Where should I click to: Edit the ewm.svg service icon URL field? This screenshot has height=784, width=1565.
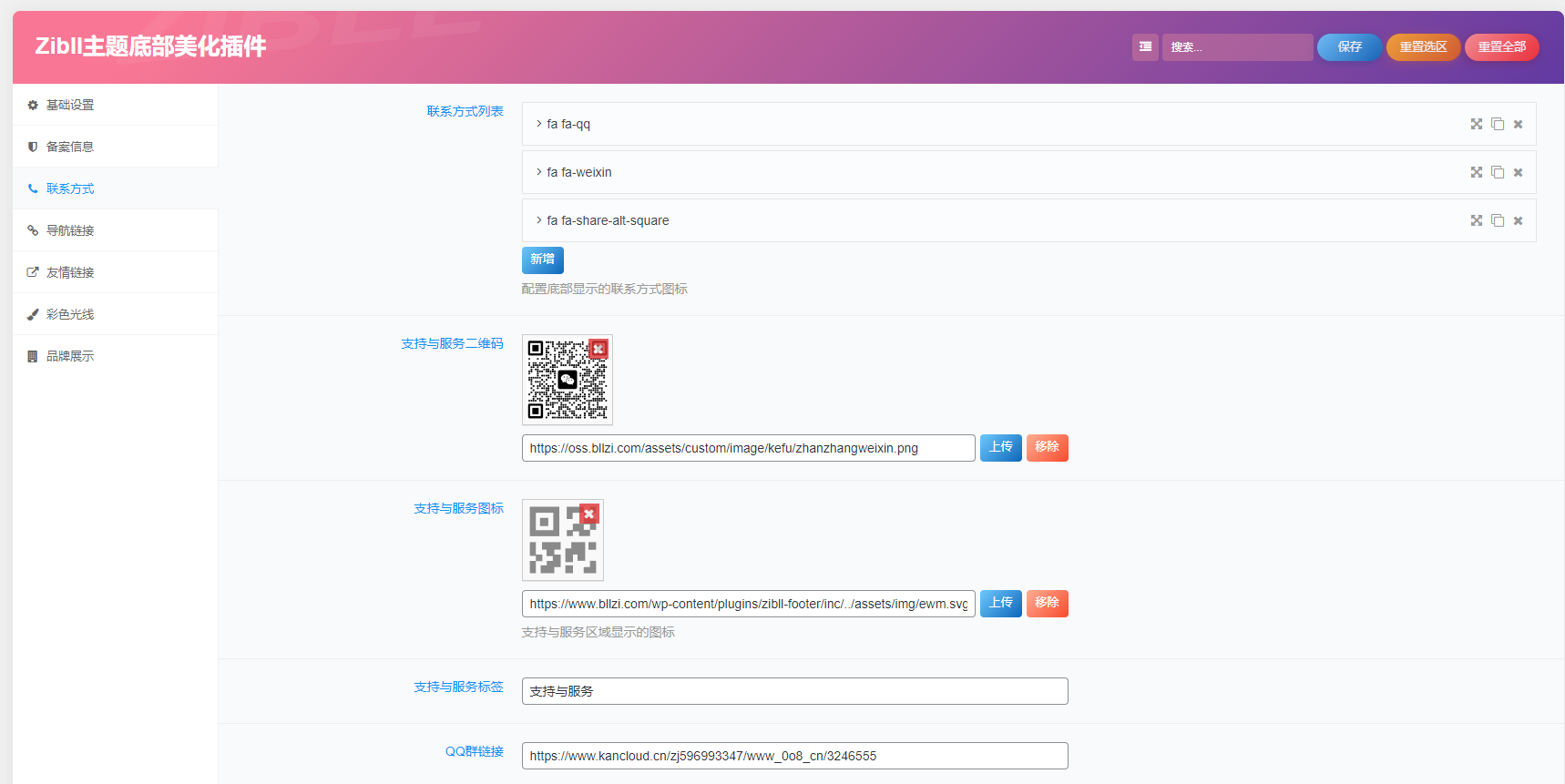749,604
